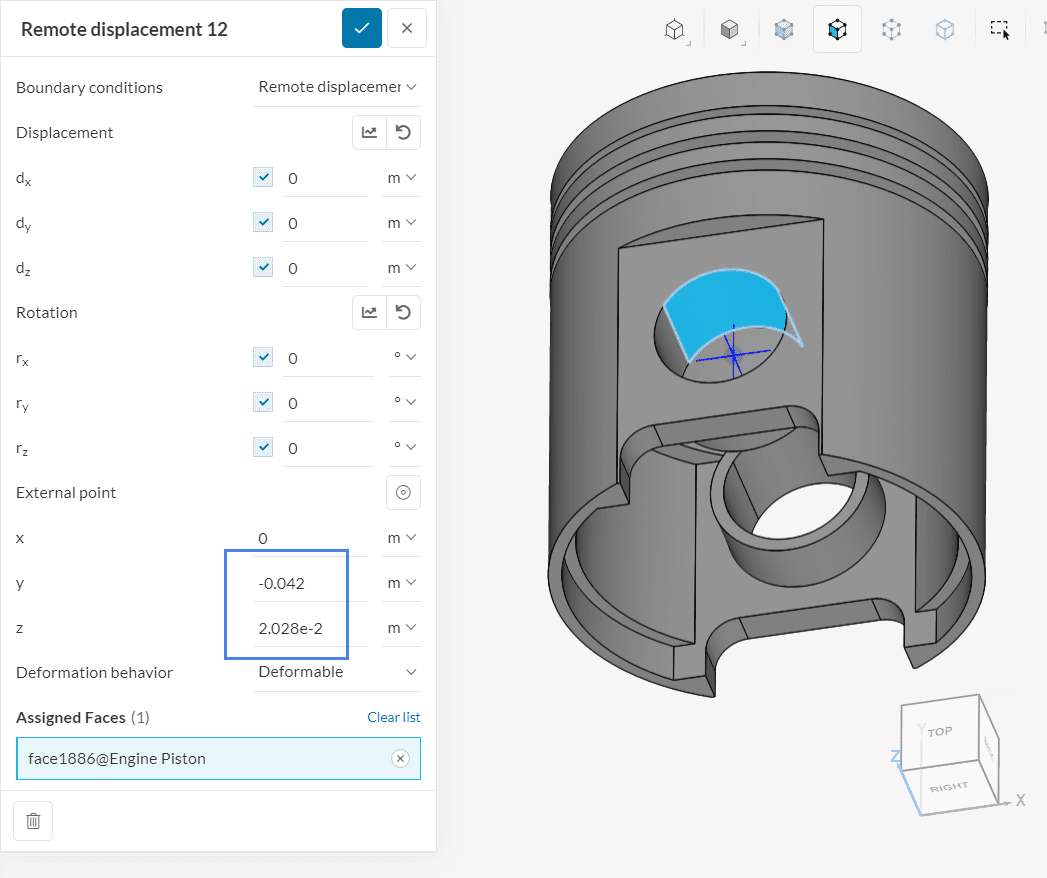Viewport: 1047px width, 878px height.
Task: Switch to face selection mode
Action: coord(837,30)
